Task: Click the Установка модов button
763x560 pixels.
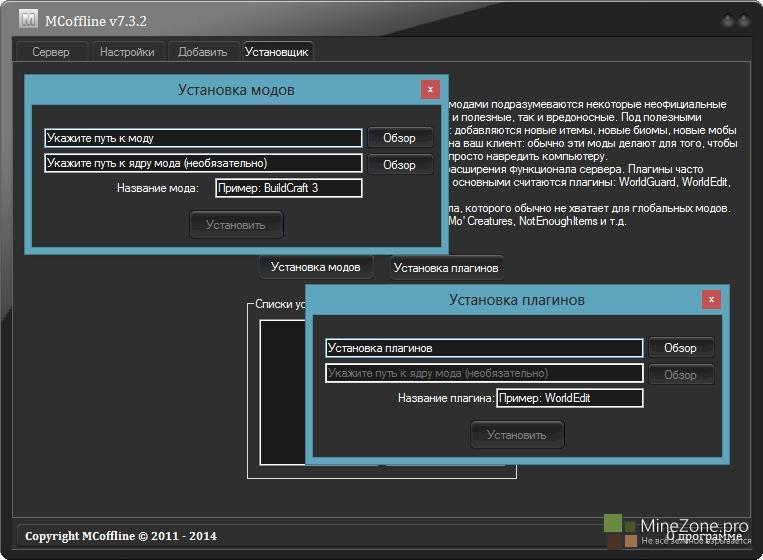Action: (316, 267)
